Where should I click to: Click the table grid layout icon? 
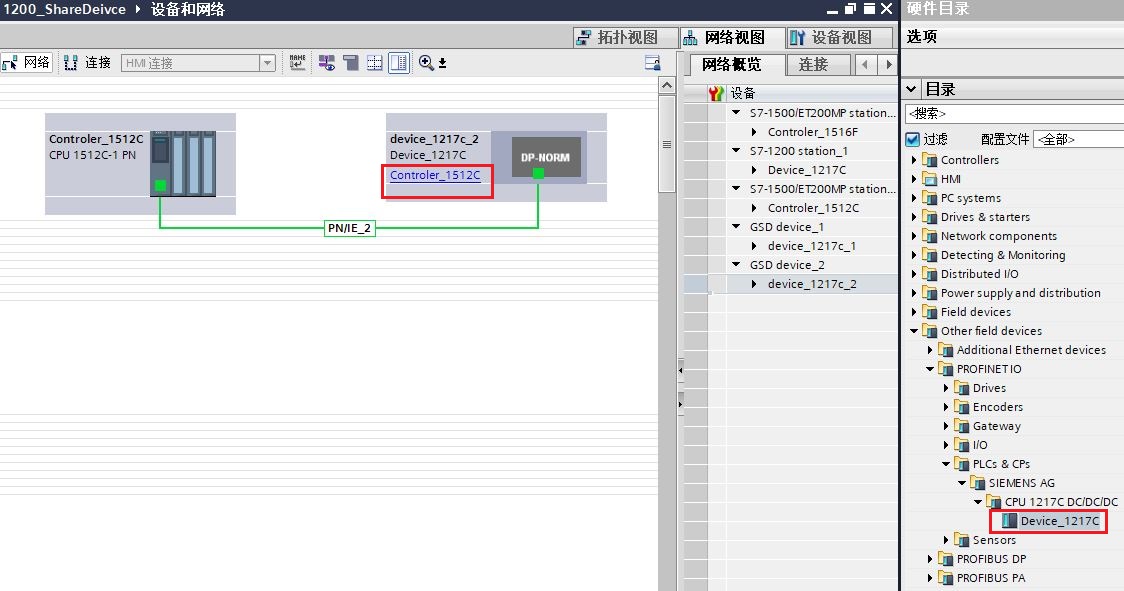coord(375,63)
